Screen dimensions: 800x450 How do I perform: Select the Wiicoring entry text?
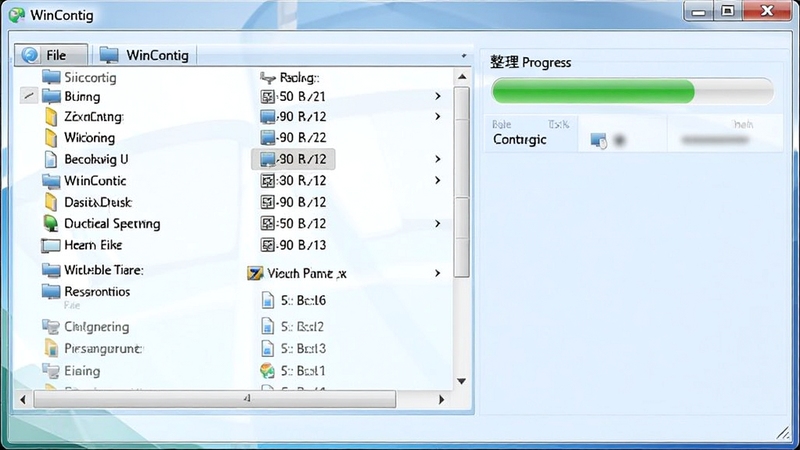(89, 138)
